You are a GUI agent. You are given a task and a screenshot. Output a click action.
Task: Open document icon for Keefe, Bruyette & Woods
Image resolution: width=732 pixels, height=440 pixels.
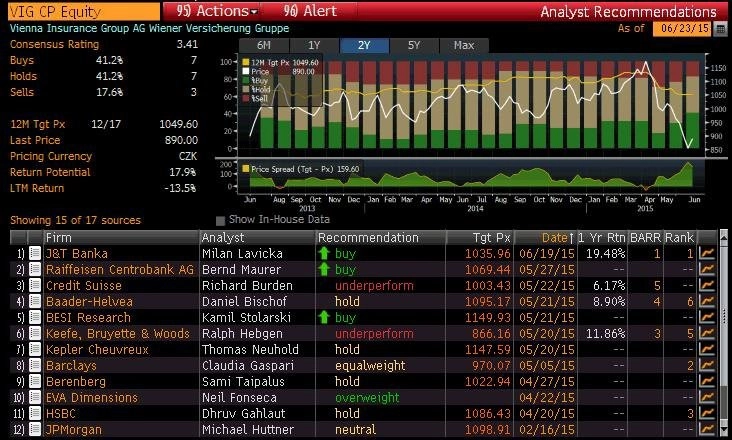coord(35,333)
